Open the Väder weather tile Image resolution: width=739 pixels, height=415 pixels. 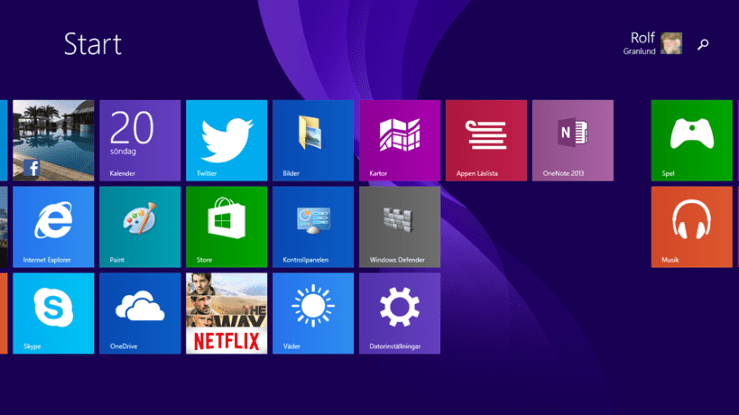pyautogui.click(x=313, y=313)
